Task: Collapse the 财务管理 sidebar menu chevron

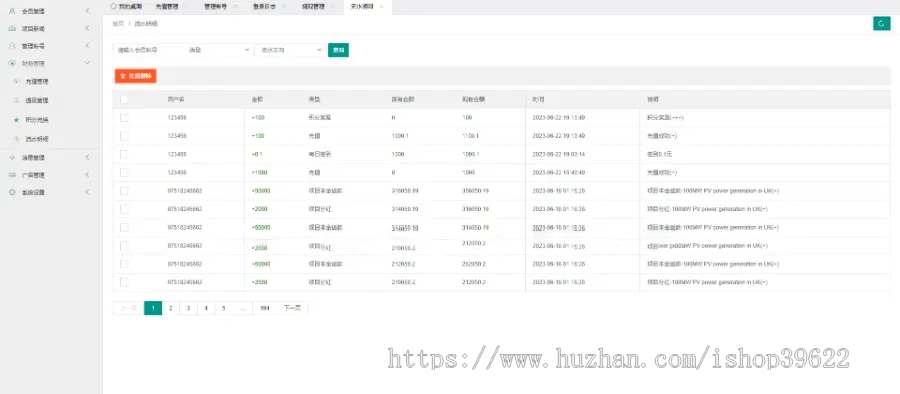Action: point(87,63)
